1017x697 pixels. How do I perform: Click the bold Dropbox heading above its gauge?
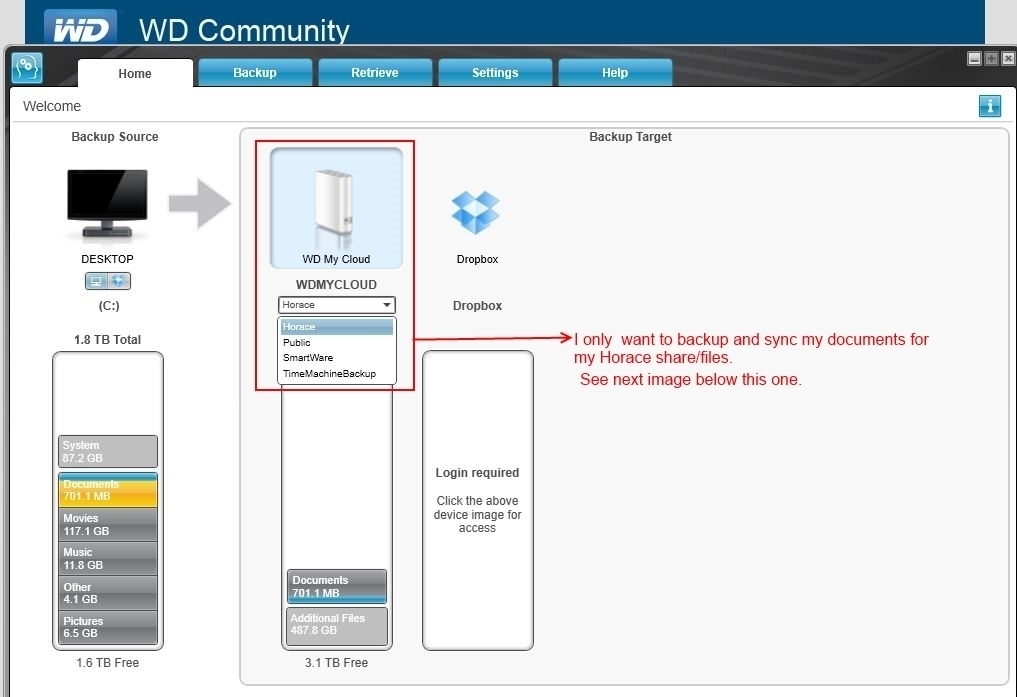point(477,305)
